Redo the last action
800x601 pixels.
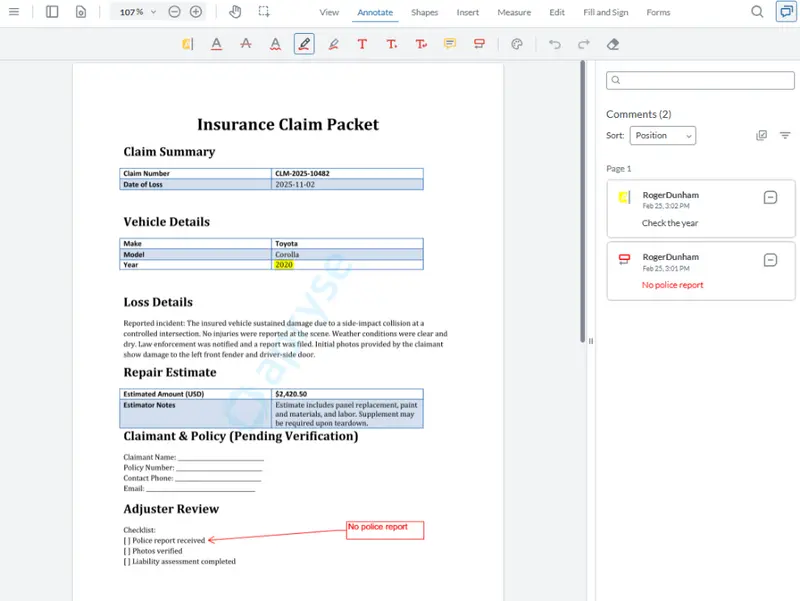click(584, 44)
